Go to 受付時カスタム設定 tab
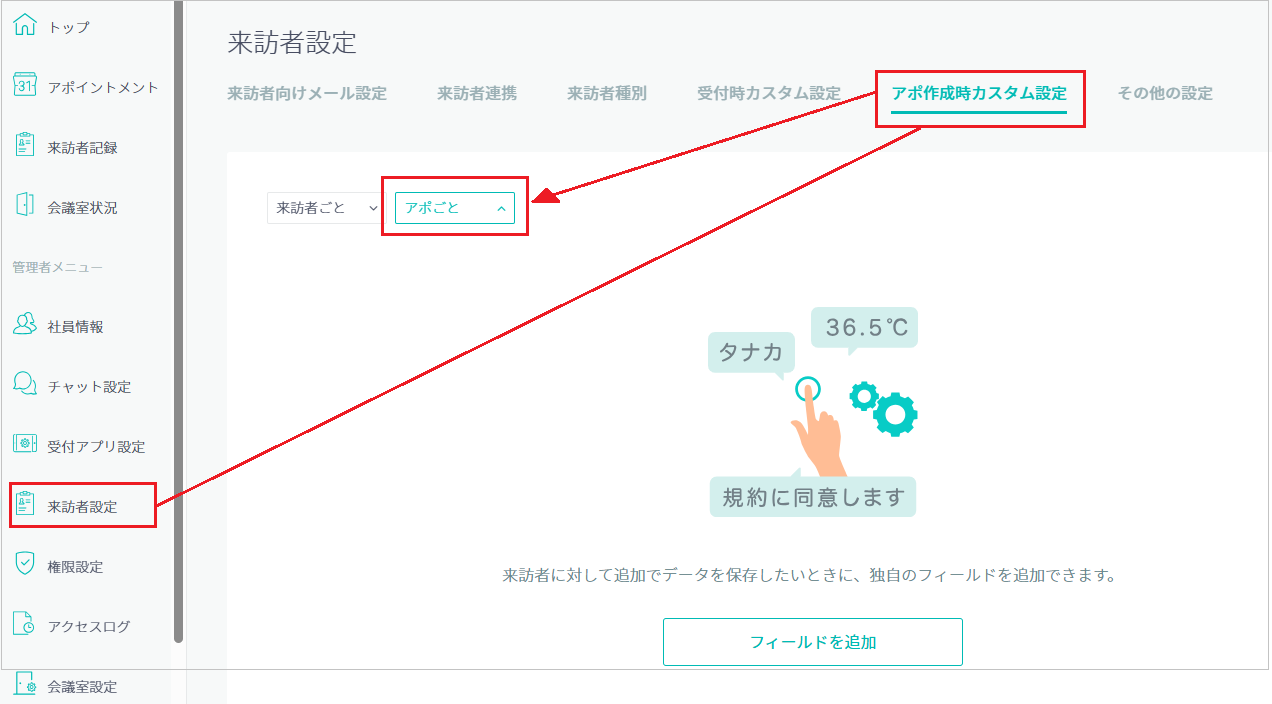 [x=768, y=94]
